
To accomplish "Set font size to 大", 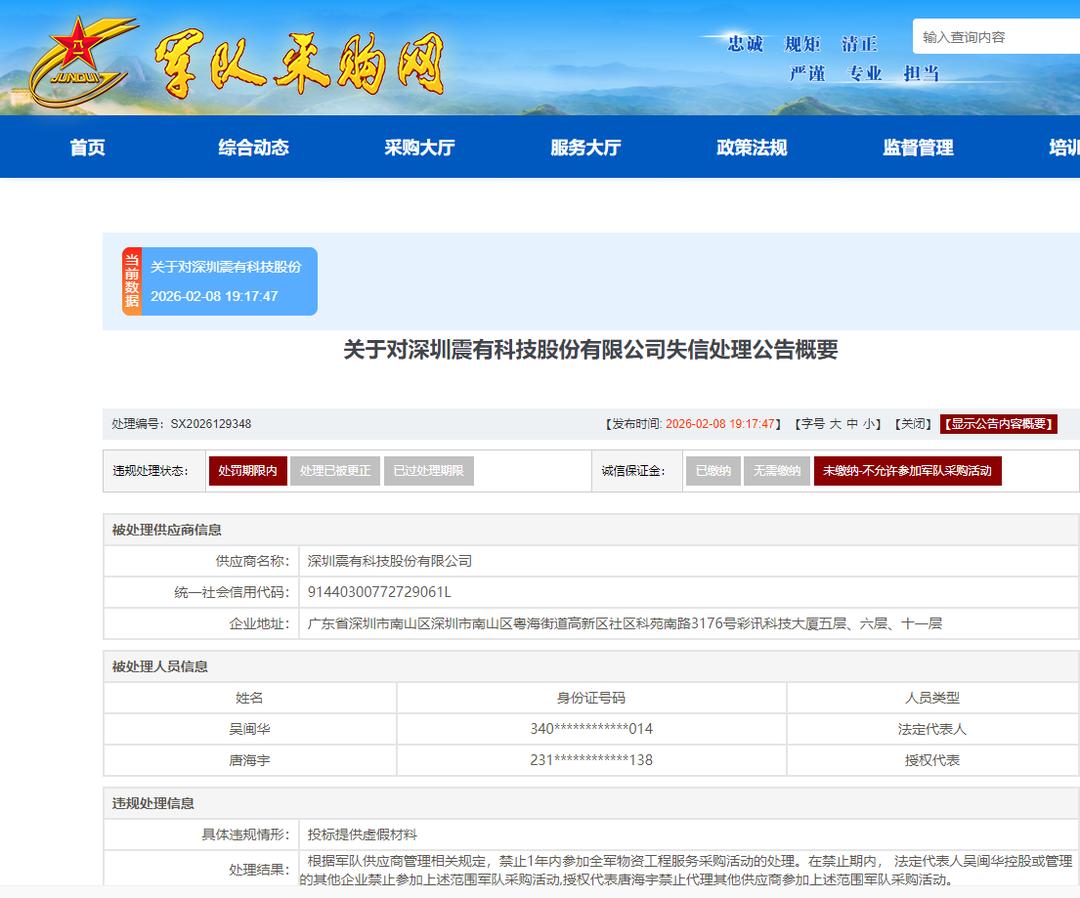I will pos(835,424).
